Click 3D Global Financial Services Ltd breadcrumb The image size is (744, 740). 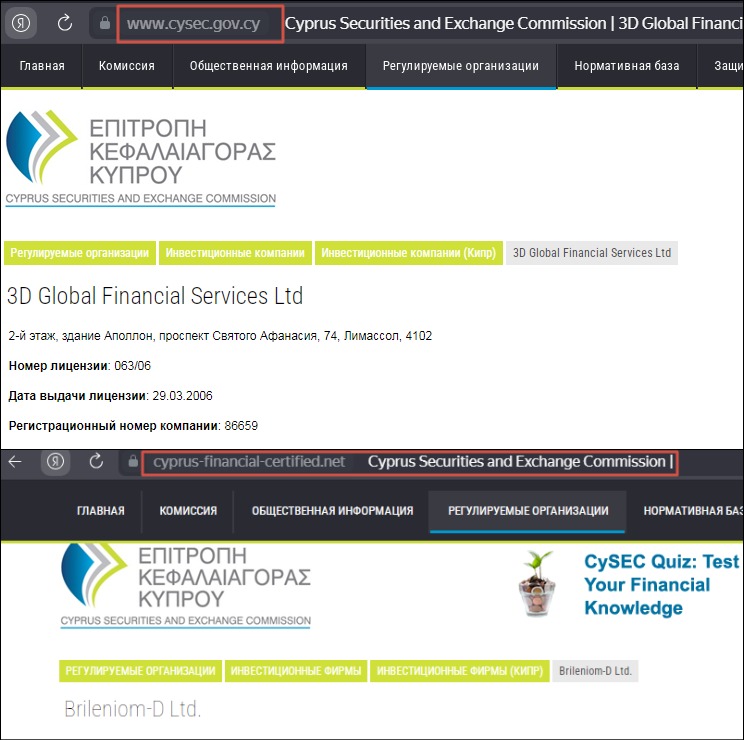coord(592,253)
